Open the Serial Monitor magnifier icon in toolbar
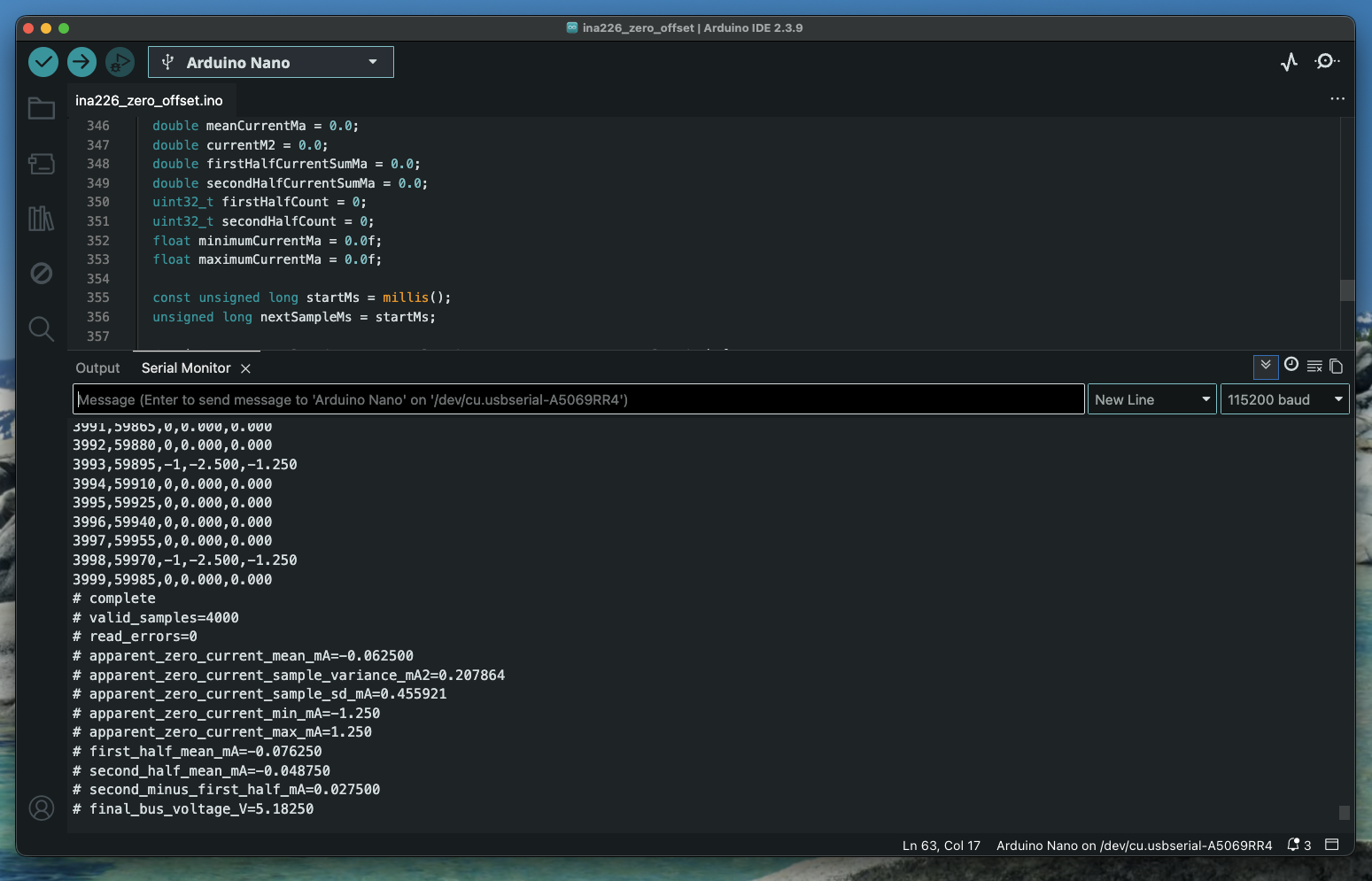 pyautogui.click(x=1327, y=61)
